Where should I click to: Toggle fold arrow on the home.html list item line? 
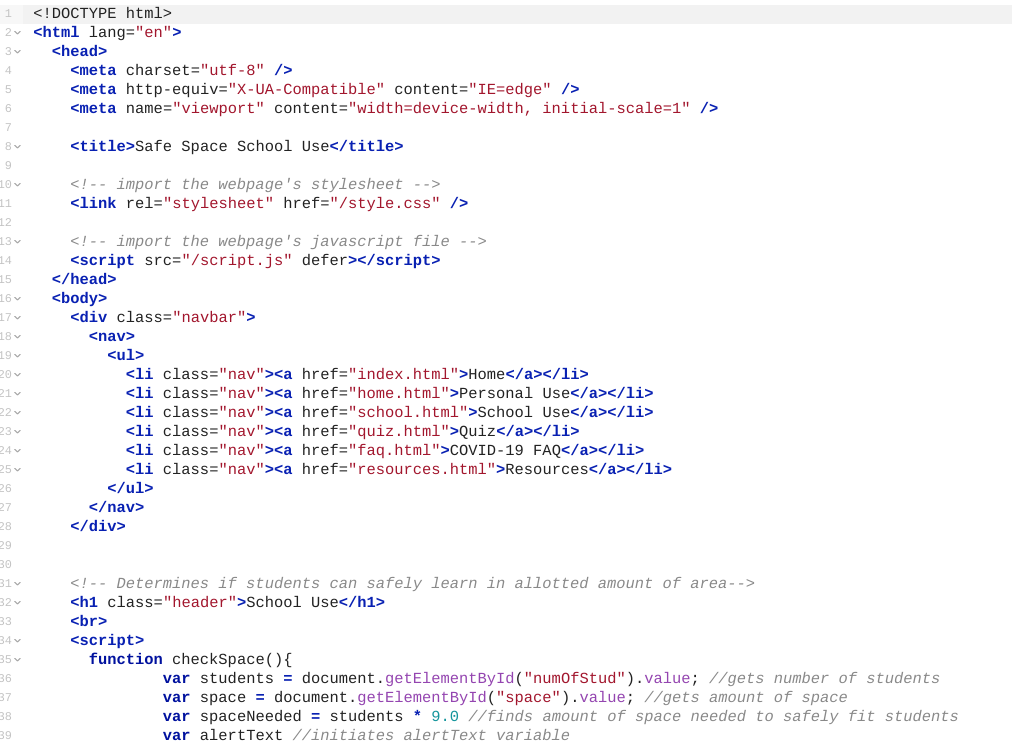click(17, 394)
